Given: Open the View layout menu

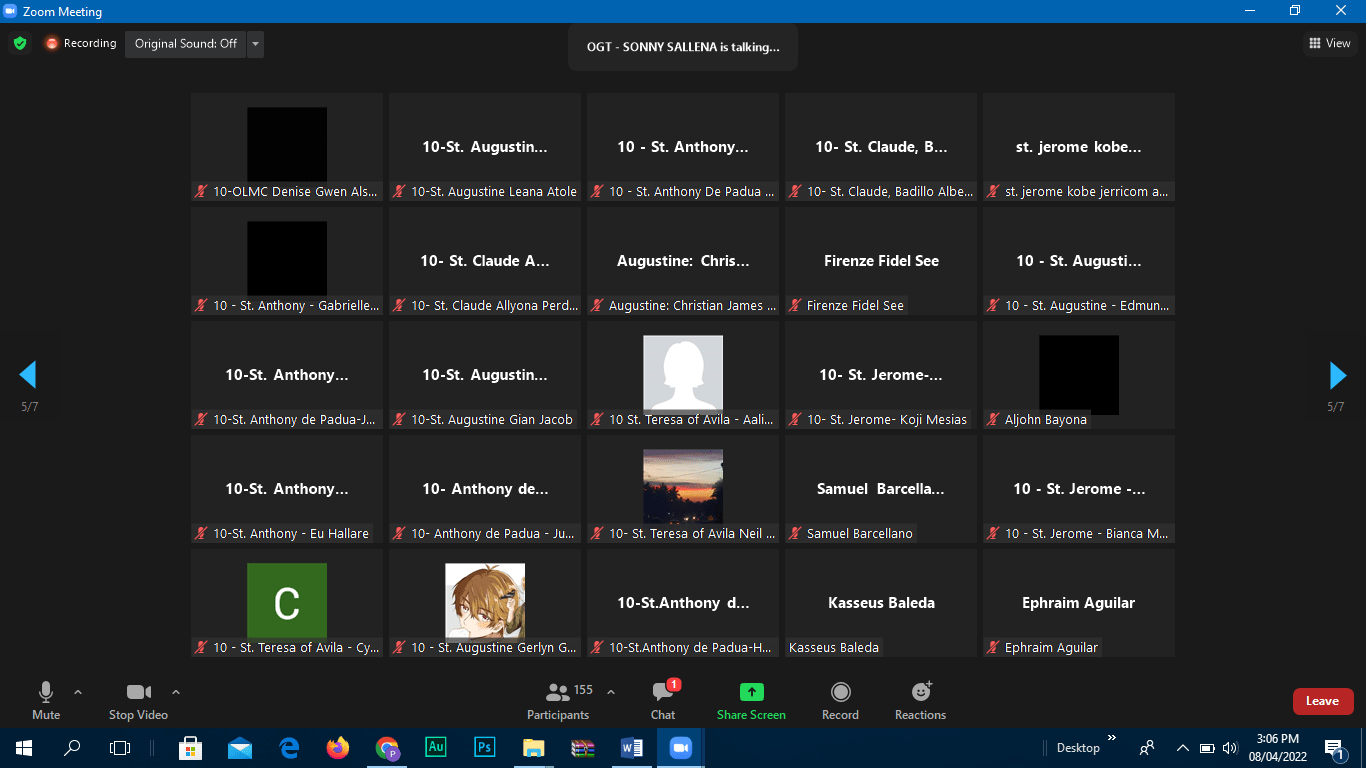Looking at the screenshot, I should pos(1330,43).
